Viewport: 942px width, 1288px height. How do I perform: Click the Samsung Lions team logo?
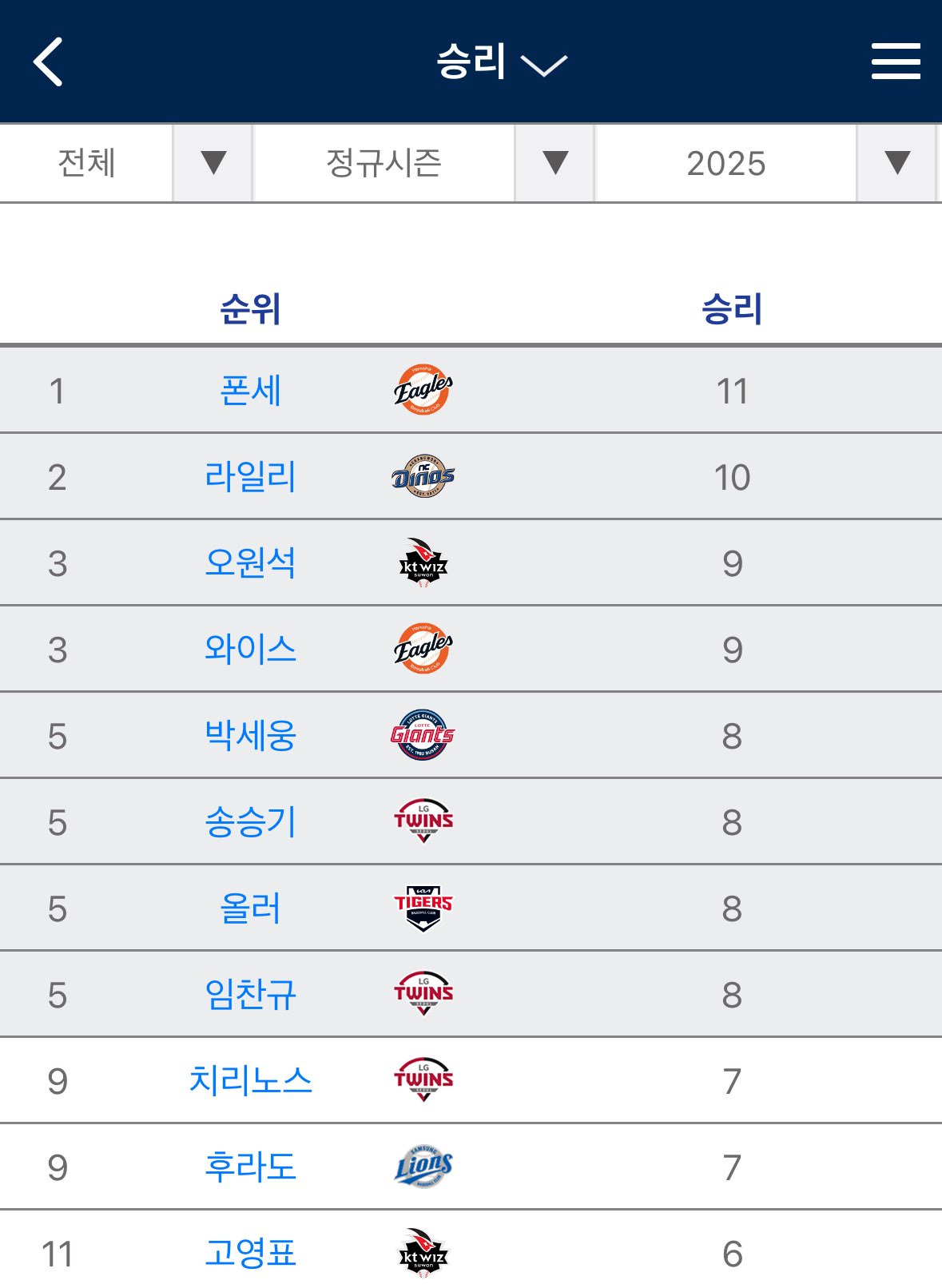click(423, 1167)
